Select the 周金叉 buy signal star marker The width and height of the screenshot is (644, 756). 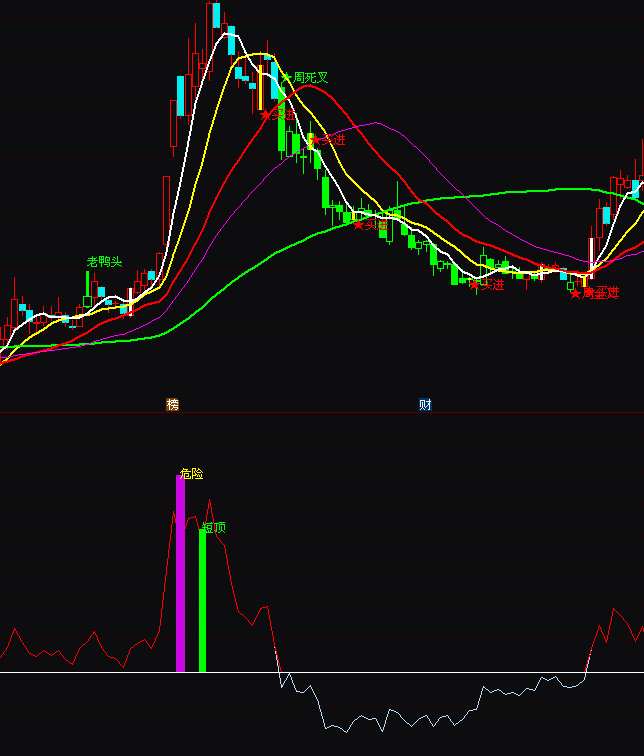[575, 294]
